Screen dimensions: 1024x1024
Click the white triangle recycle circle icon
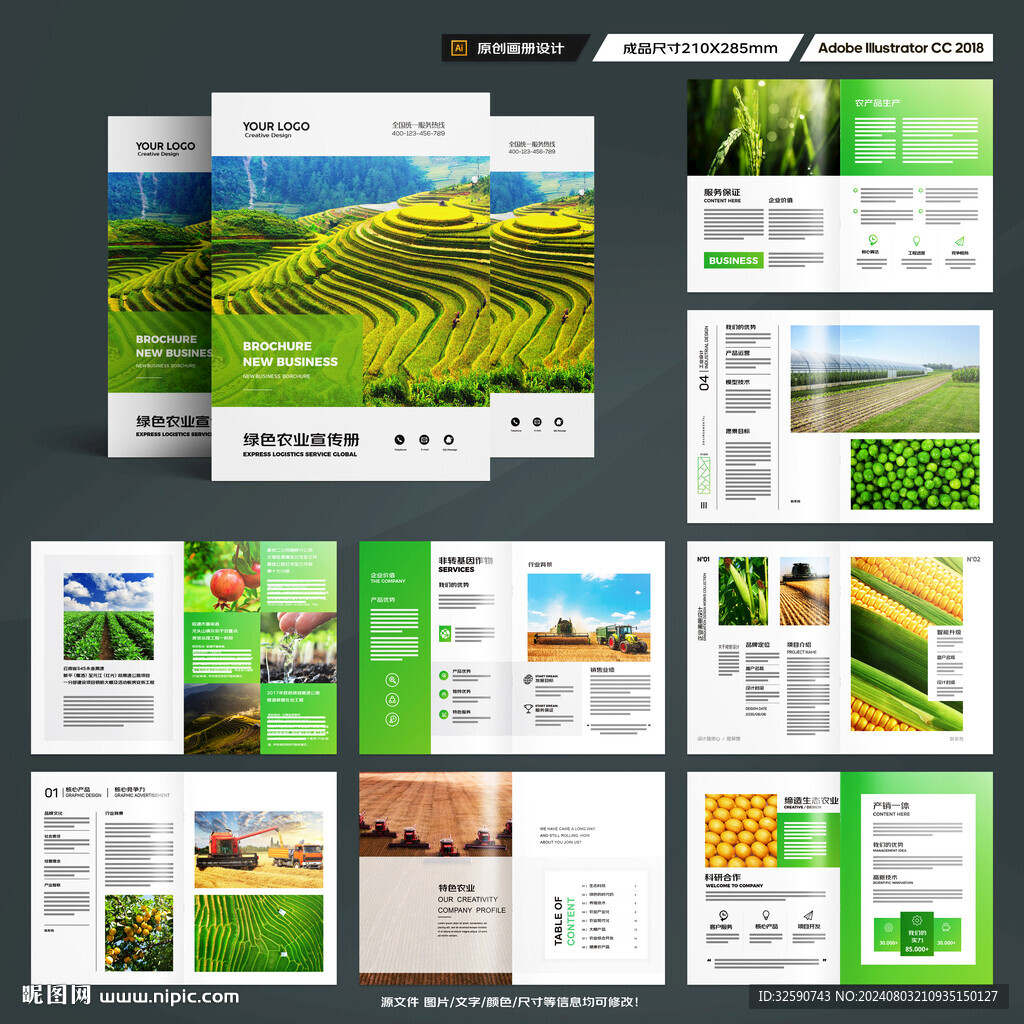tap(392, 700)
